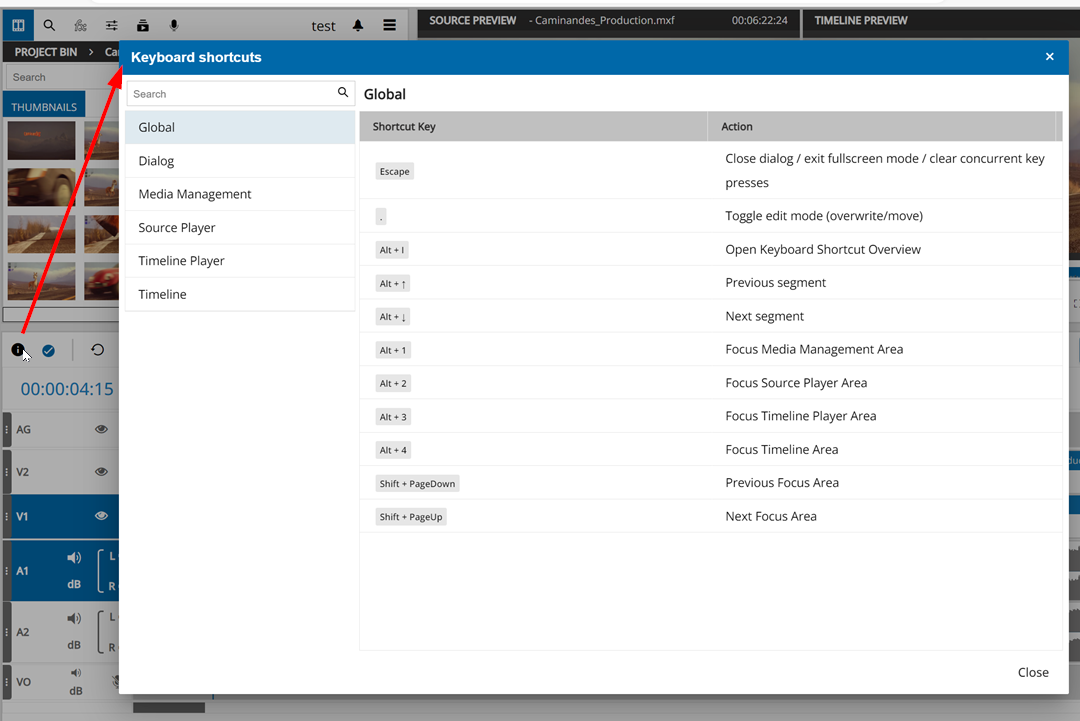Click the keyboard shortcuts info icon
Viewport: 1080px width, 721px height.
tap(18, 350)
